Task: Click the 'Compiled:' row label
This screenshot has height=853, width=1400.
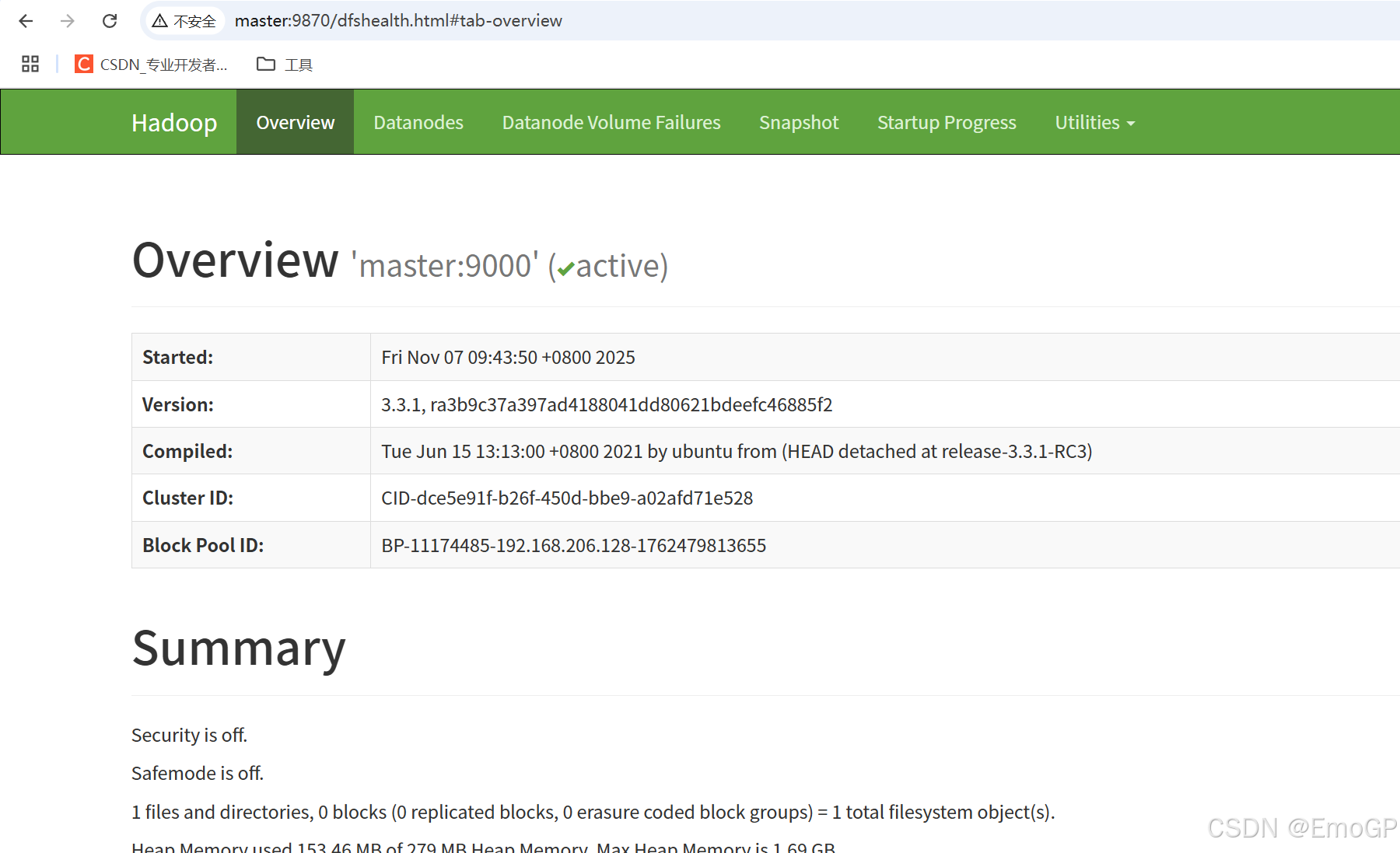Action: 187,451
